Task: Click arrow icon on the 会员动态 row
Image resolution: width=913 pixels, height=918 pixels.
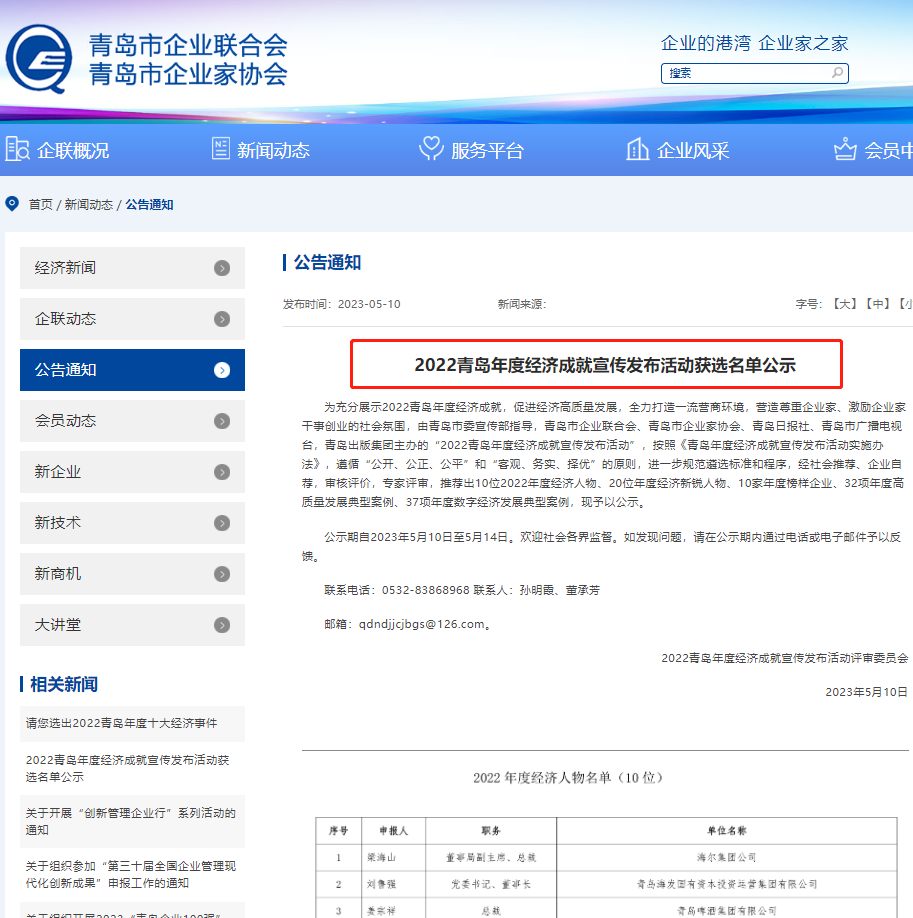Action: pyautogui.click(x=222, y=421)
